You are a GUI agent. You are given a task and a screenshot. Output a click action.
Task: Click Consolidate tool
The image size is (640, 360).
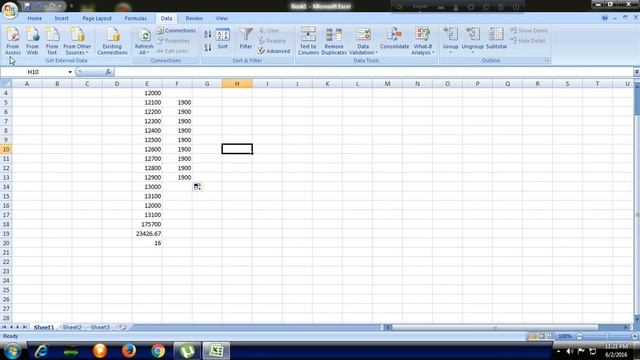pos(394,39)
